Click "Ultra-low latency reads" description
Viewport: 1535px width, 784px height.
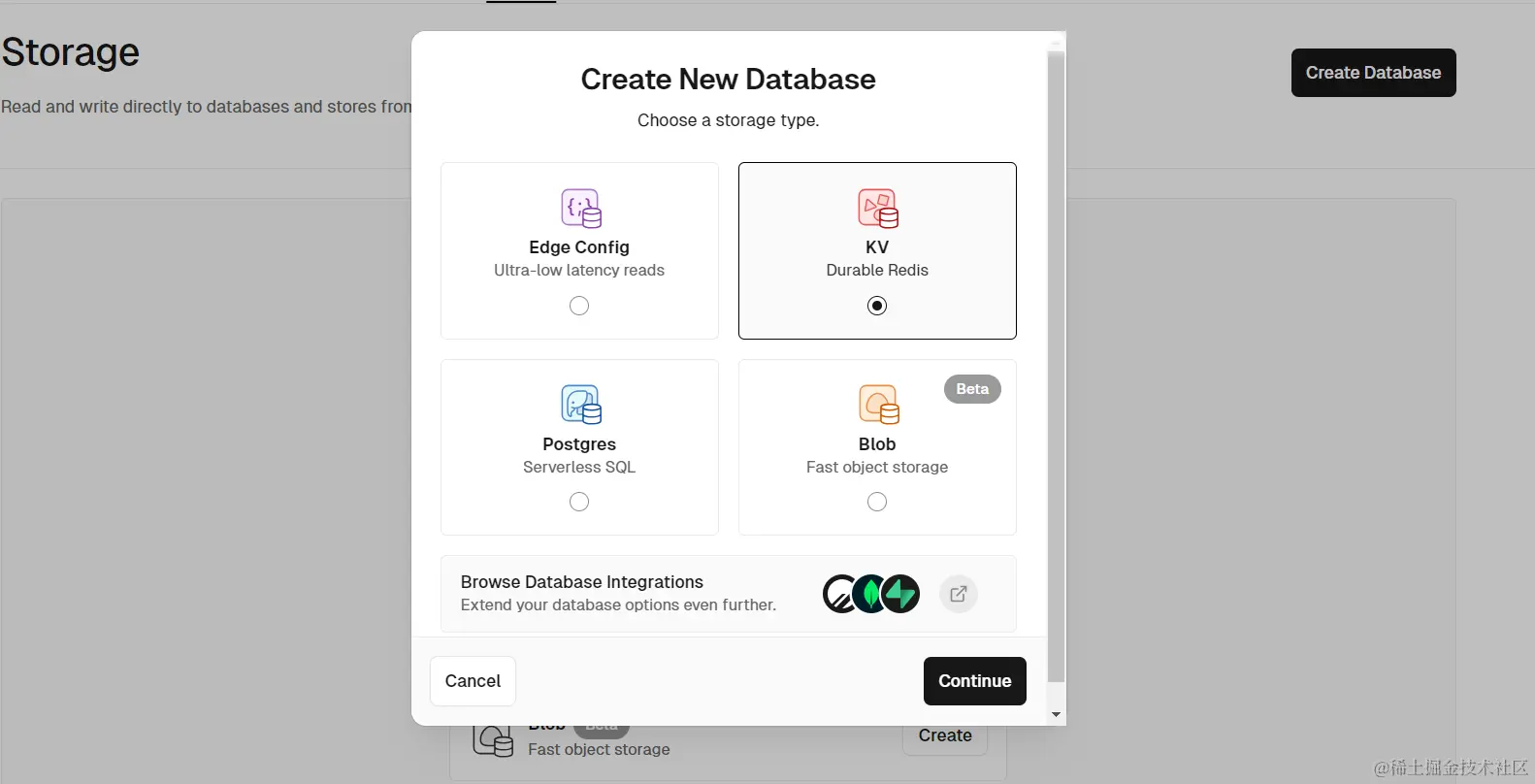pyautogui.click(x=579, y=271)
